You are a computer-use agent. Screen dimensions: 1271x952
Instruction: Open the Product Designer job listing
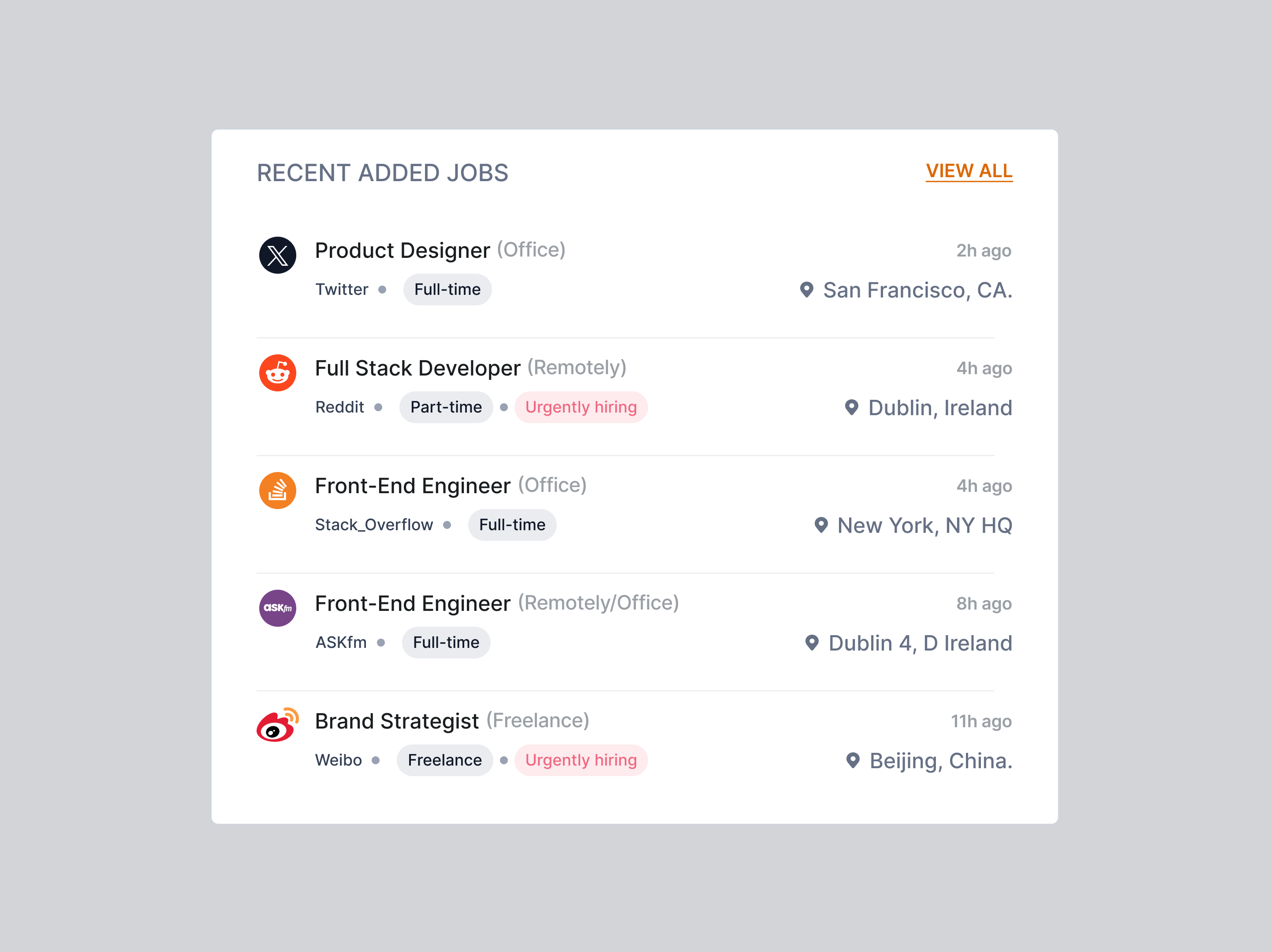402,250
